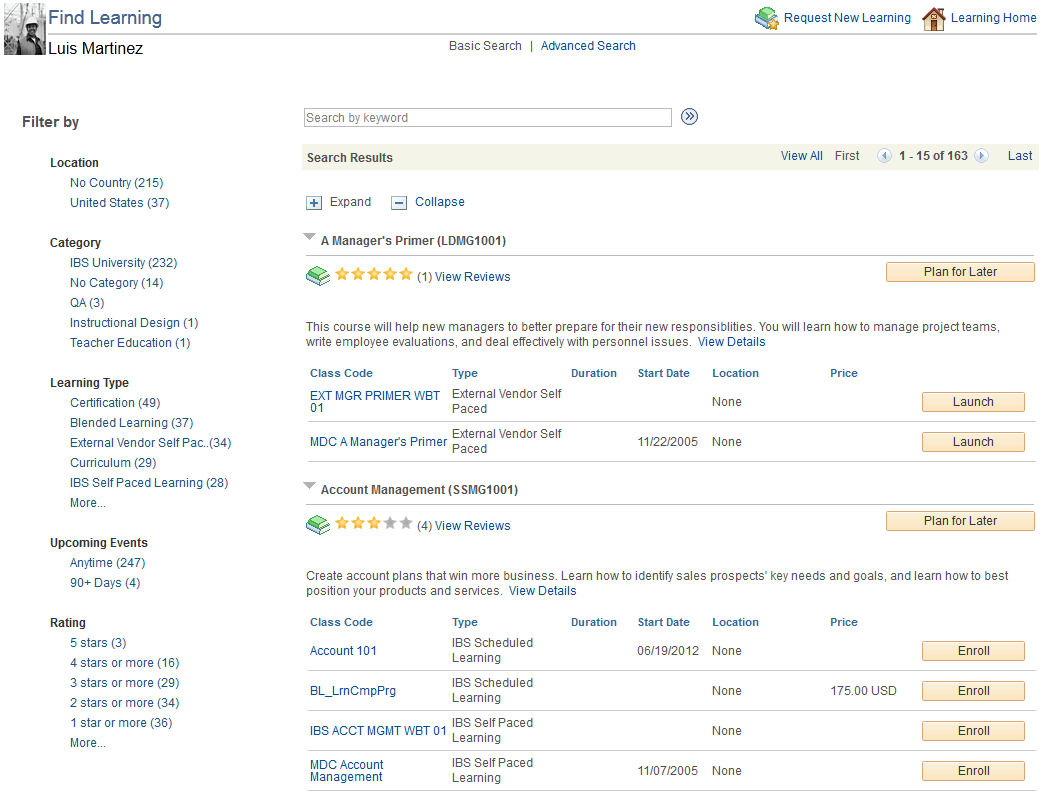Click Luis Martinez's profile picture
This screenshot has width=1041, height=796.
point(24,29)
